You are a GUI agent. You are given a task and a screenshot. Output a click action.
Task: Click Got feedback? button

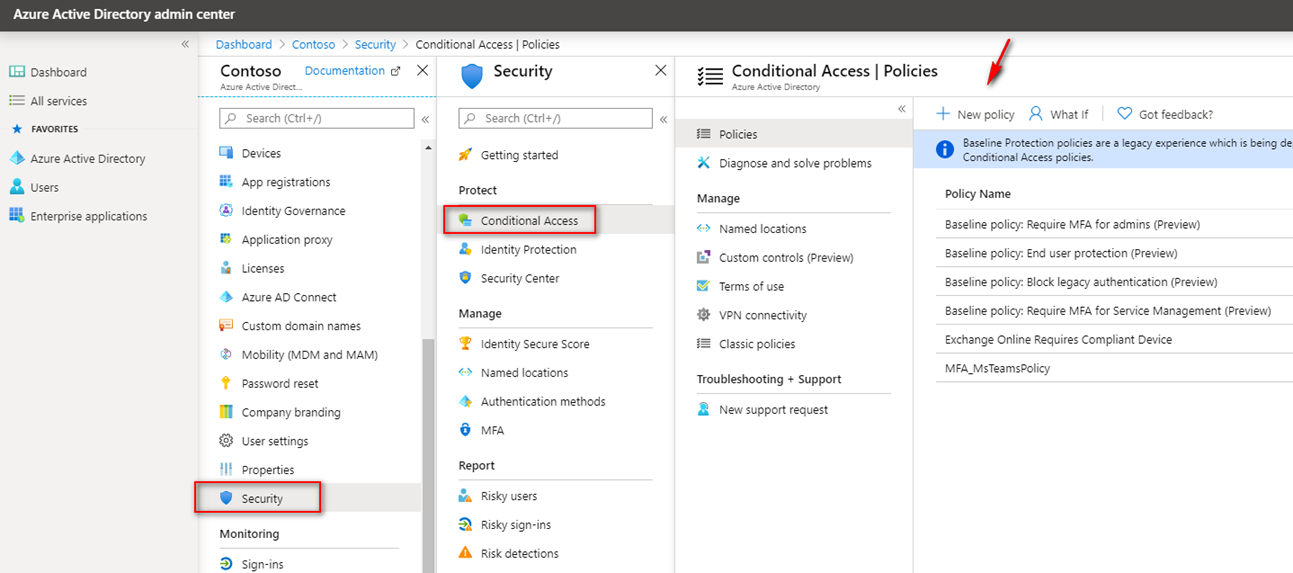(x=1165, y=114)
